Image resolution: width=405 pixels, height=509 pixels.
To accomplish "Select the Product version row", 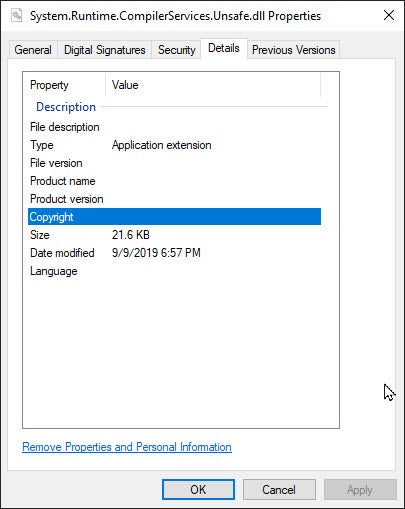I will [174, 199].
